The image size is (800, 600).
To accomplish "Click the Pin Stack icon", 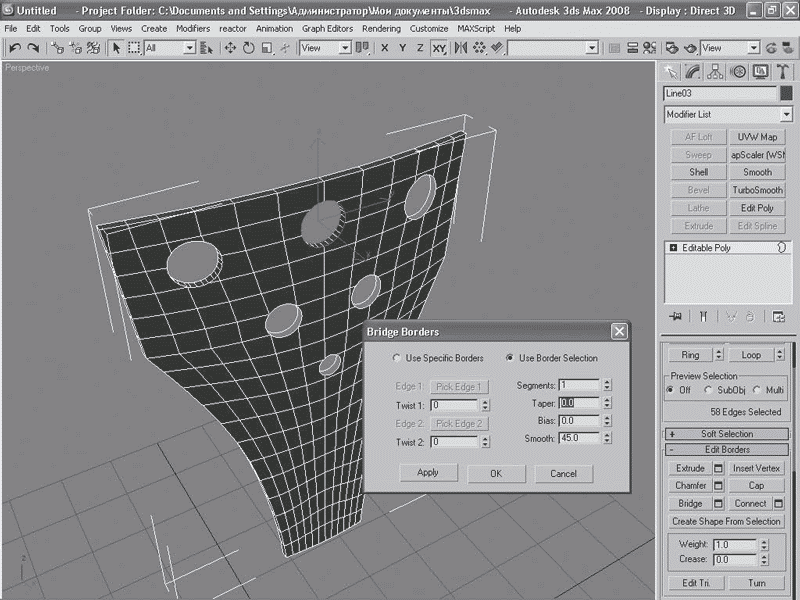I will click(x=676, y=316).
